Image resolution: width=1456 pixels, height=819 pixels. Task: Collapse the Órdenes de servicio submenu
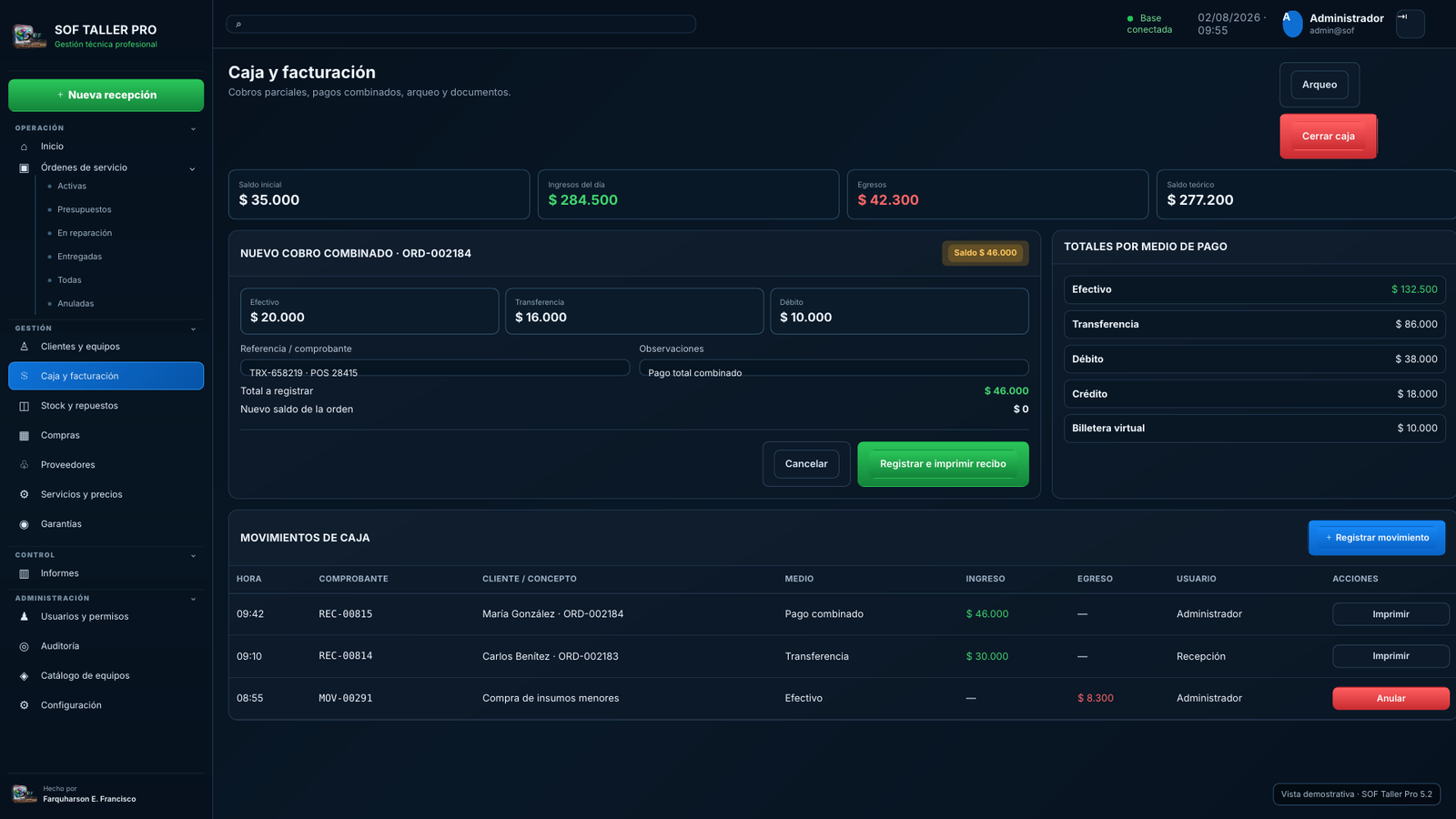click(x=192, y=168)
